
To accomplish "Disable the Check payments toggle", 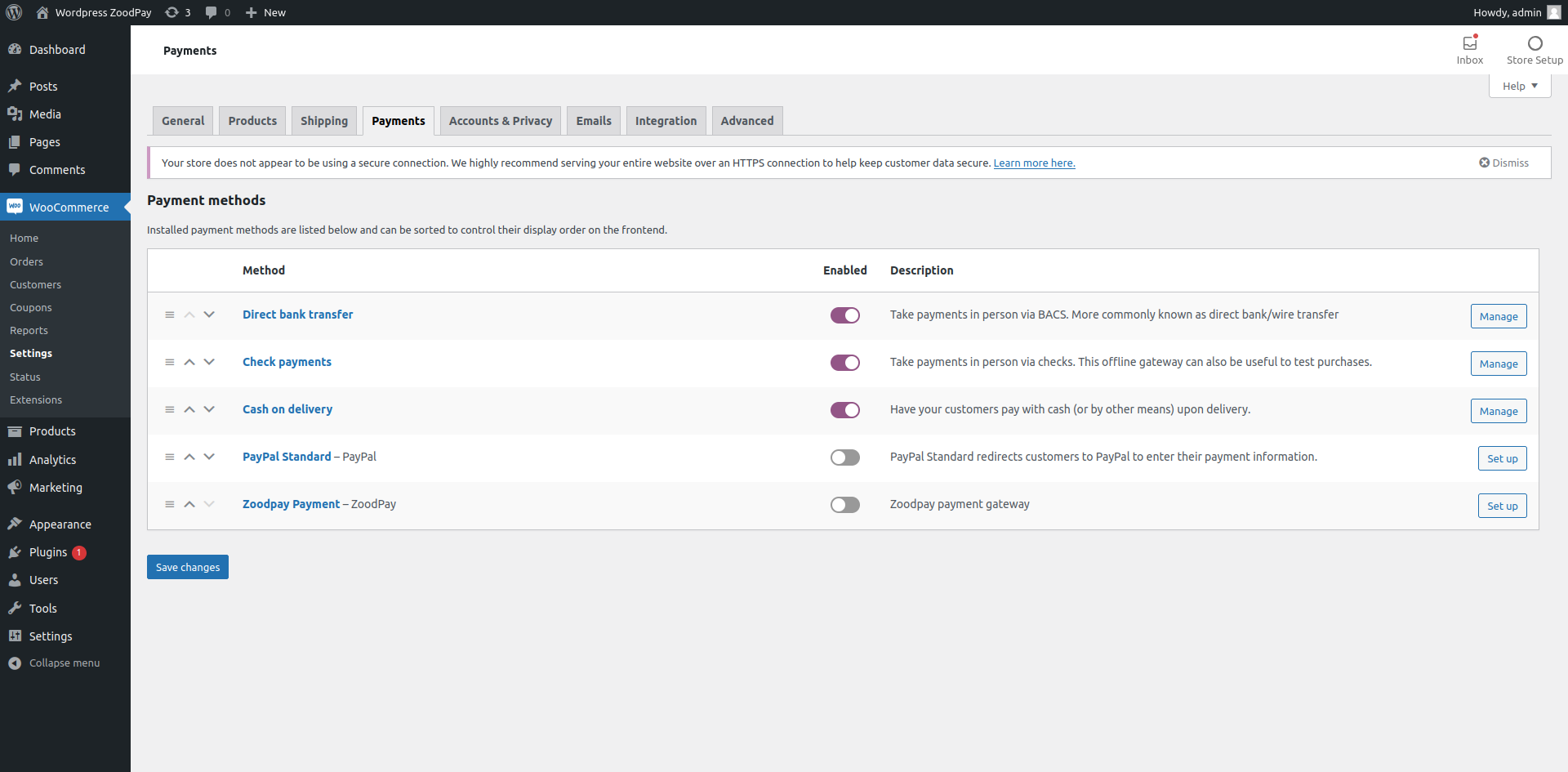I will coord(845,363).
